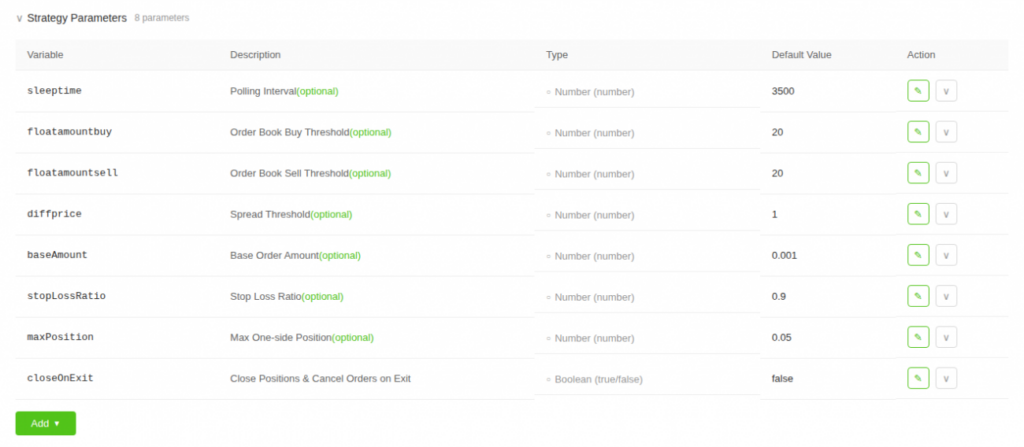Click the Default Value column header
Viewport: 1024px width, 447px height.
tap(801, 54)
